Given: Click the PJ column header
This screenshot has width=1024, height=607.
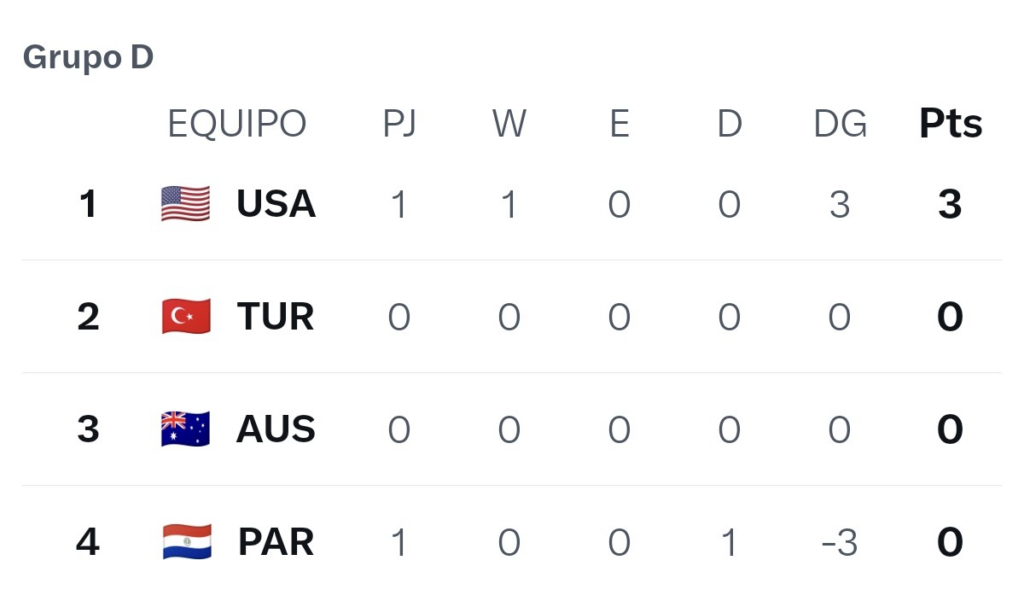Looking at the screenshot, I should 400,123.
